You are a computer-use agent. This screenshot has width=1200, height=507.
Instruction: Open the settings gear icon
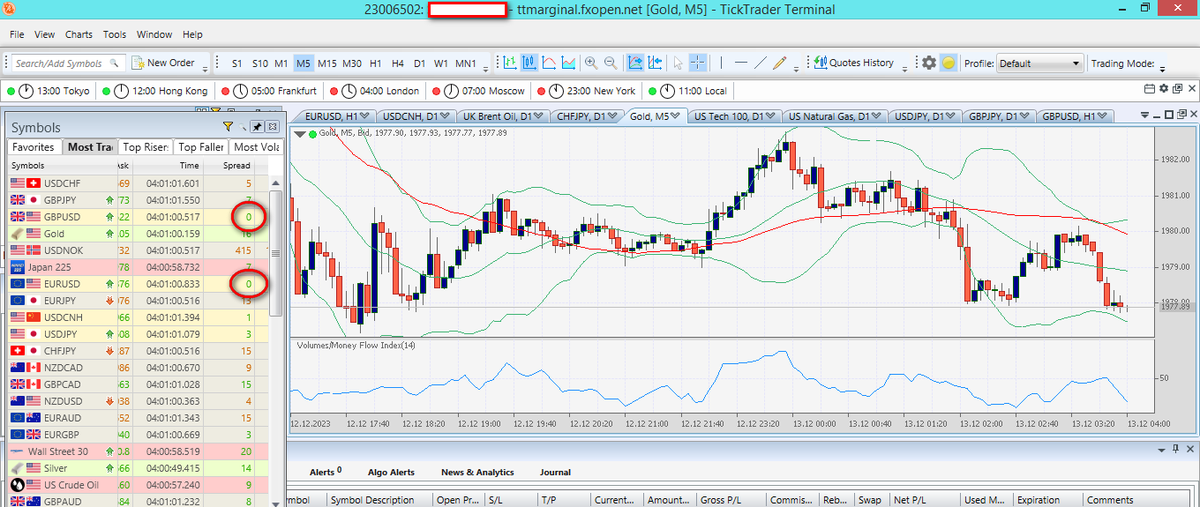pyautogui.click(x=929, y=63)
